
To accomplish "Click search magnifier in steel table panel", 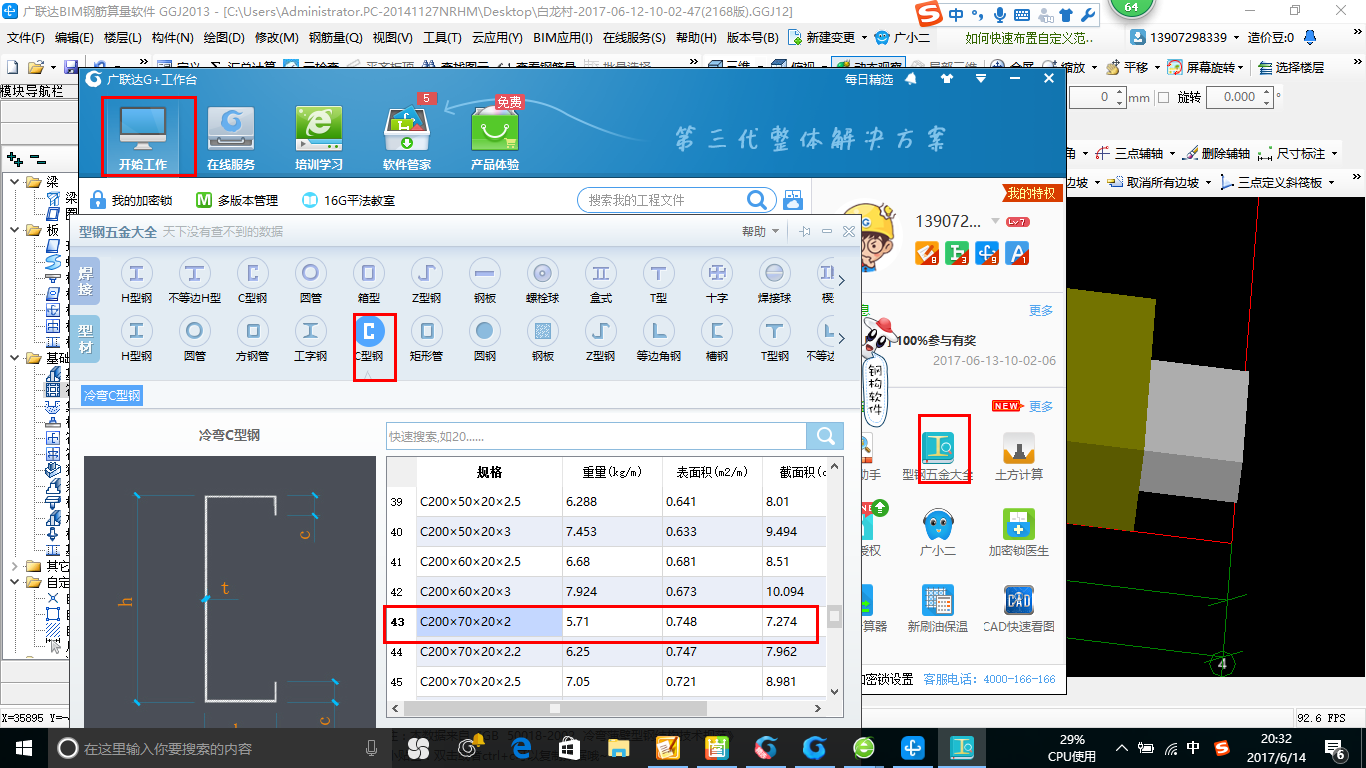I will tap(825, 436).
